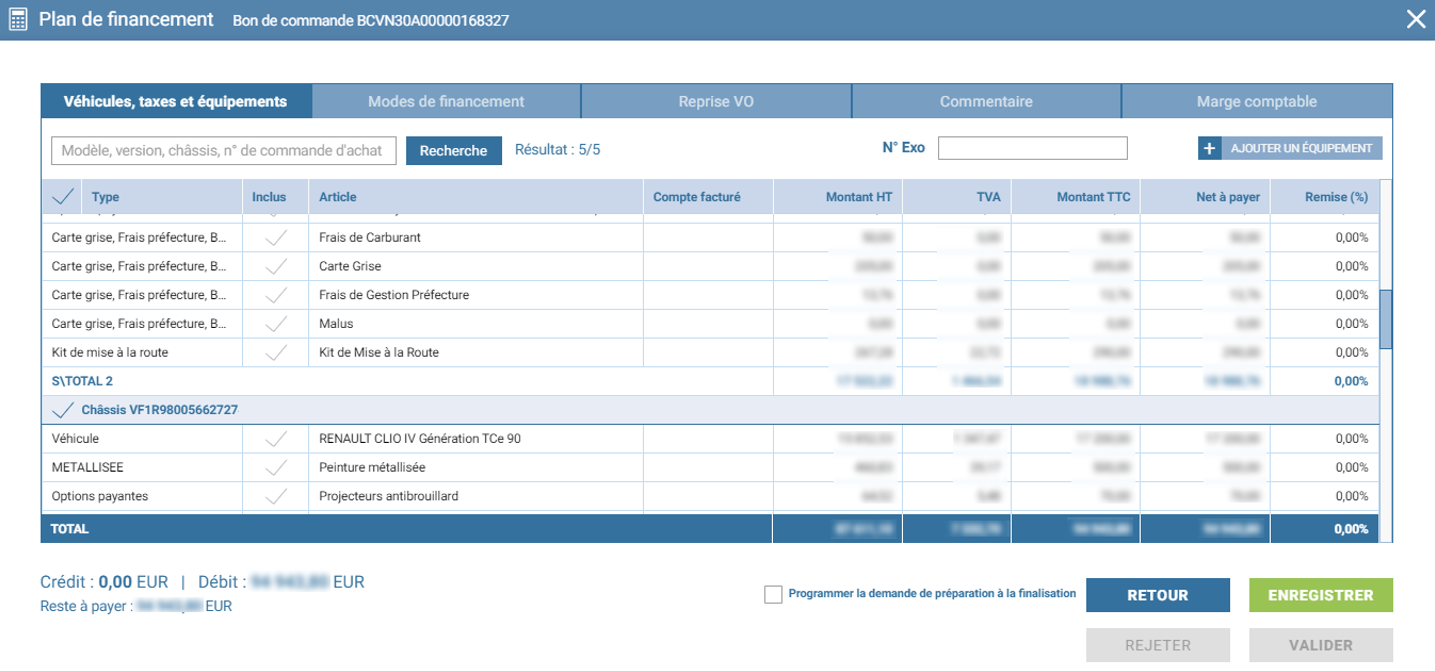Select the Frais de Carburant article cell
Image resolution: width=1435 pixels, height=671 pixels.
[475, 238]
